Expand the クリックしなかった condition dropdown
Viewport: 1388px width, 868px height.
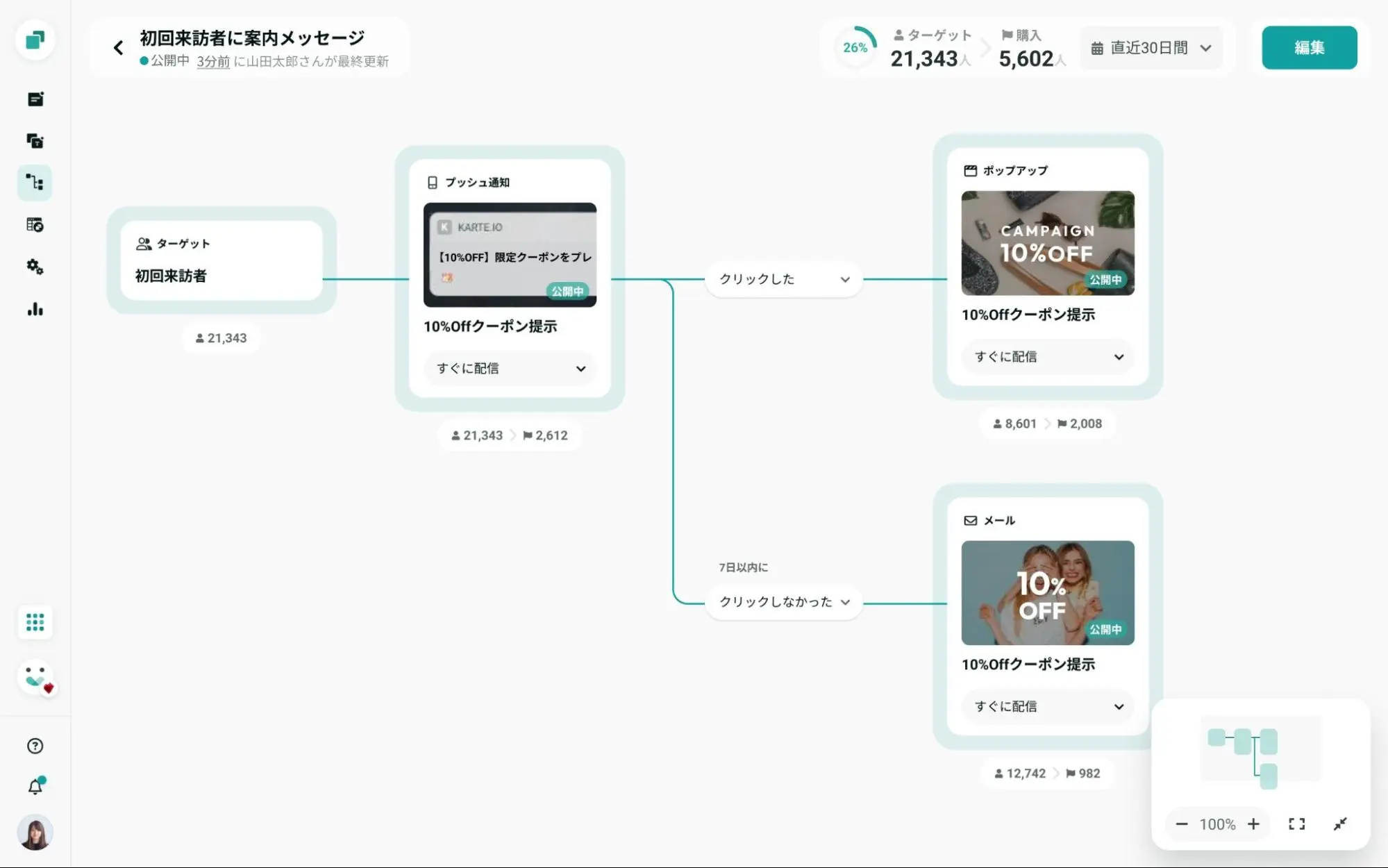(784, 602)
